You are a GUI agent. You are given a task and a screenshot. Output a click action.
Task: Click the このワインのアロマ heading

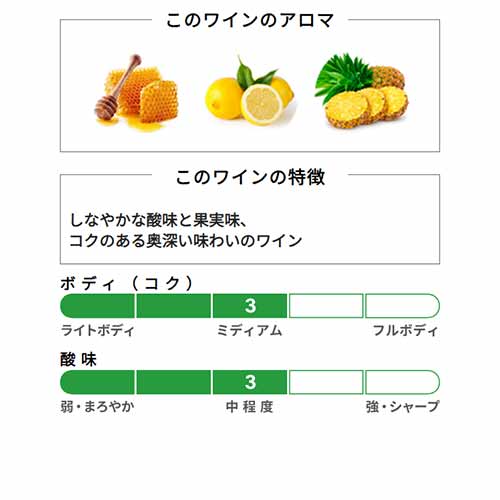[x=250, y=21]
